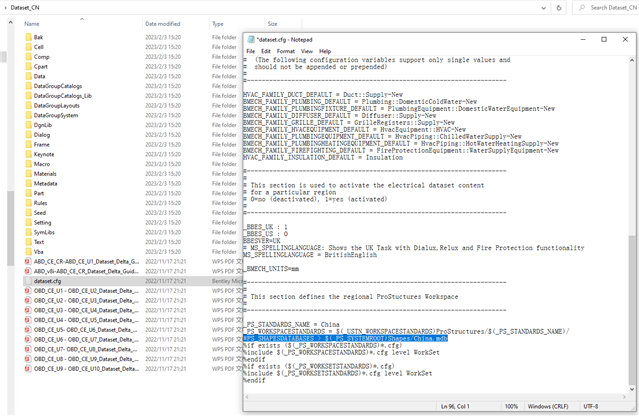This screenshot has width=639, height=416.
Task: Open Notepad's Help menu
Action: click(325, 51)
